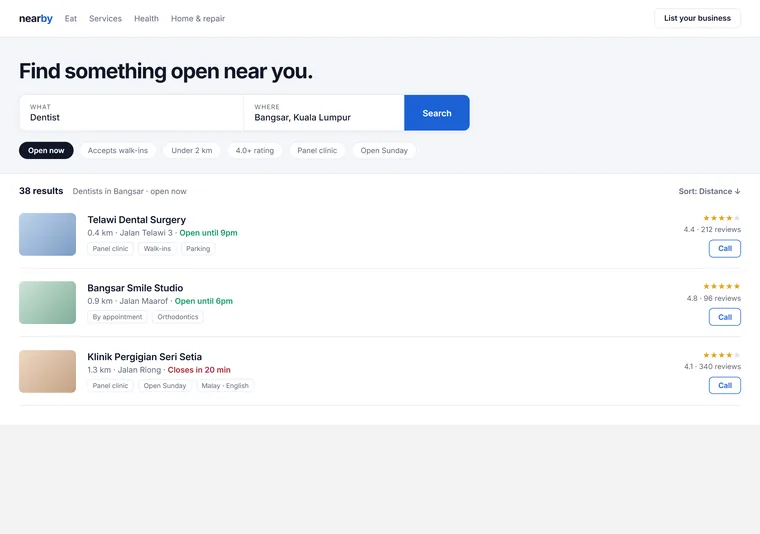The image size is (760, 534).
Task: Click List your business button
Action: pyautogui.click(x=697, y=18)
